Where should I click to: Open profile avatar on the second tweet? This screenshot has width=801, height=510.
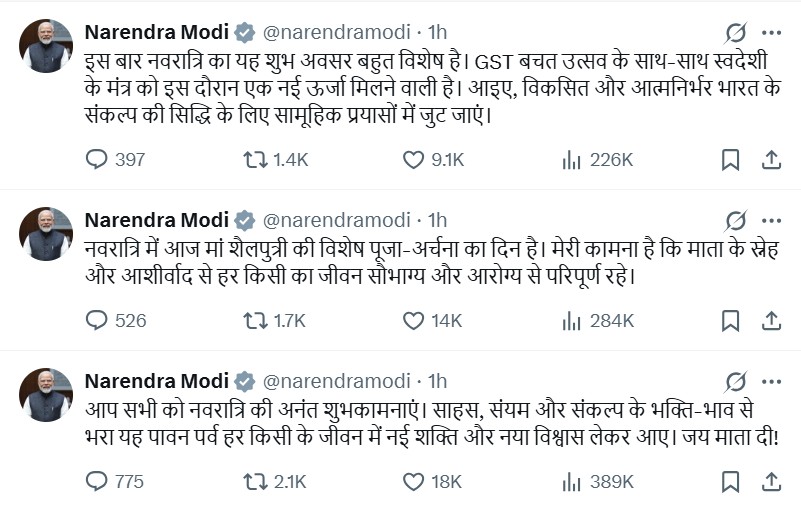tap(46, 234)
